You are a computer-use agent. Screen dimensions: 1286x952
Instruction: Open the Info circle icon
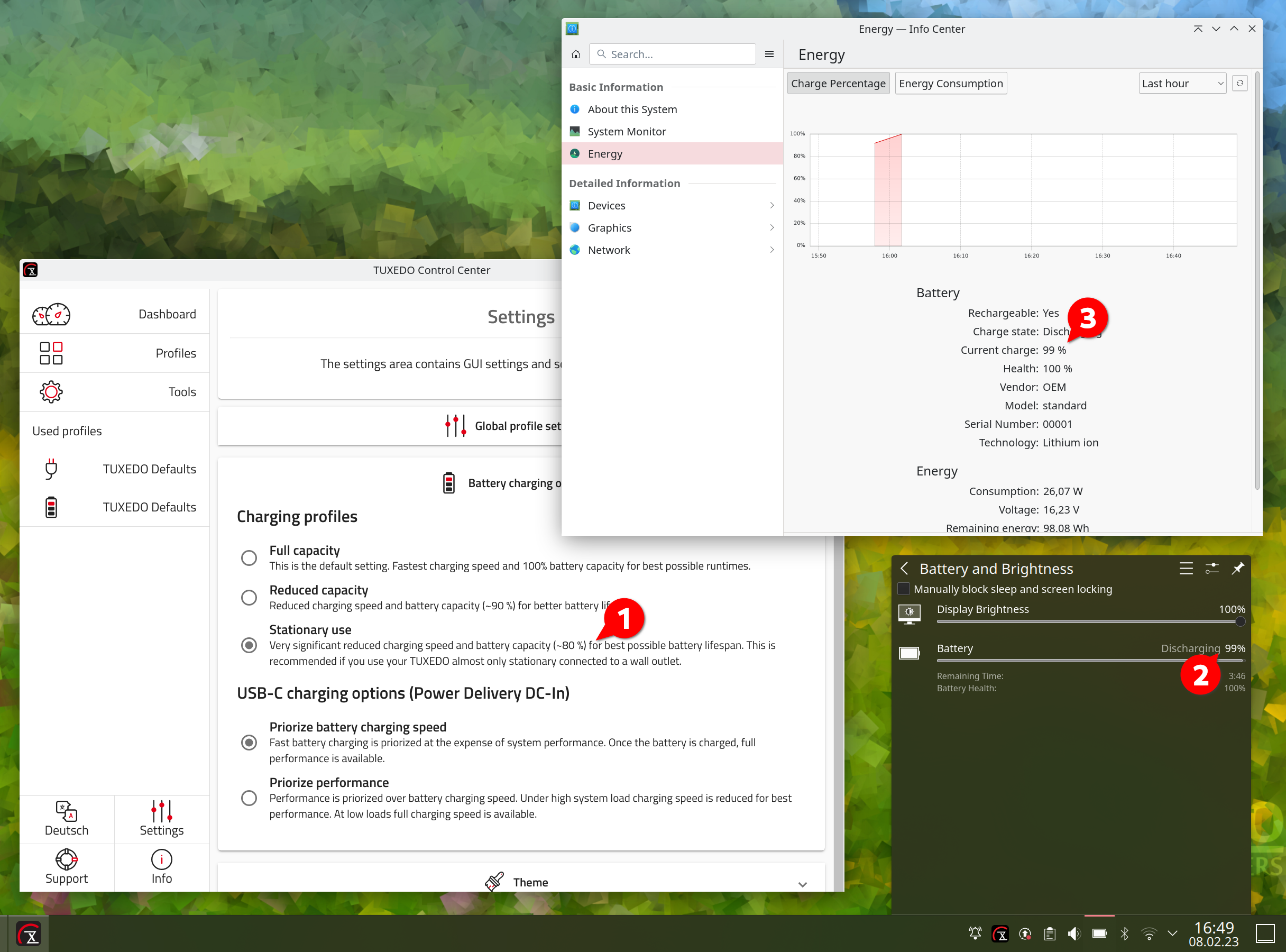click(x=161, y=859)
